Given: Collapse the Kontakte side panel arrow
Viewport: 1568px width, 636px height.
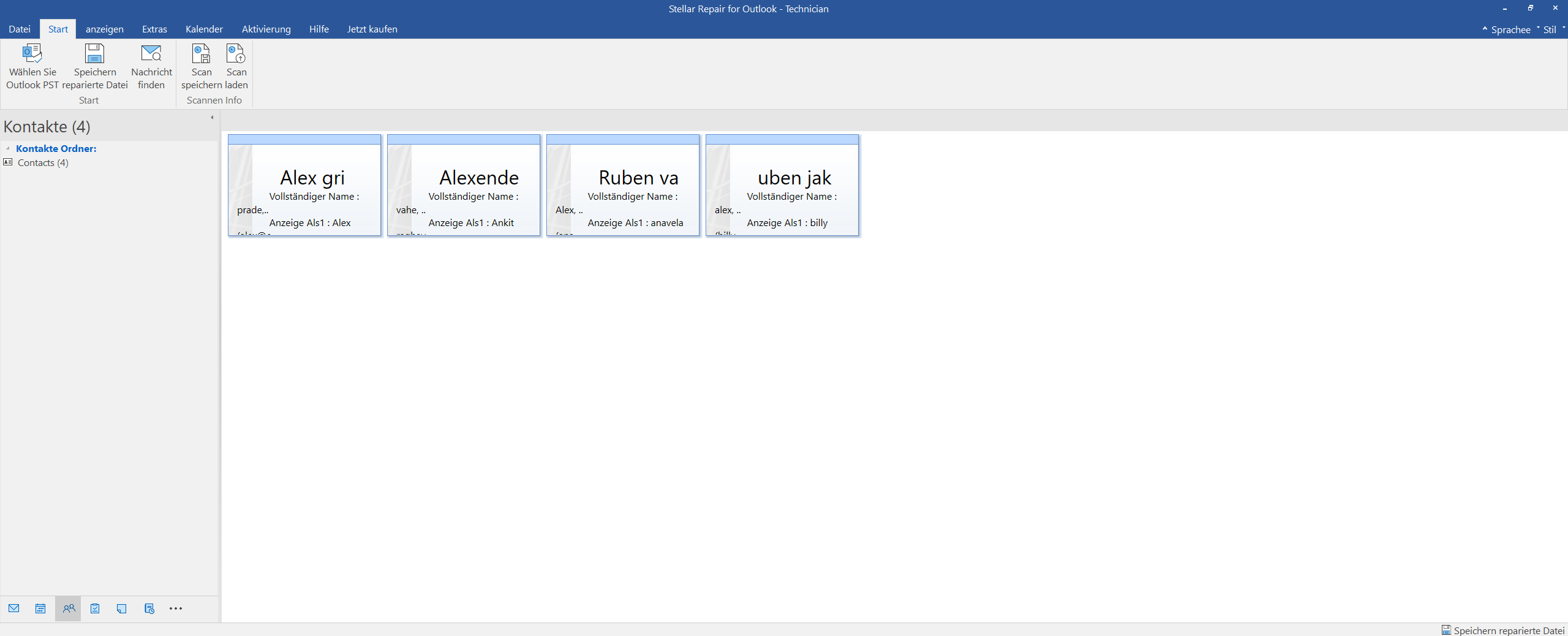Looking at the screenshot, I should (212, 118).
